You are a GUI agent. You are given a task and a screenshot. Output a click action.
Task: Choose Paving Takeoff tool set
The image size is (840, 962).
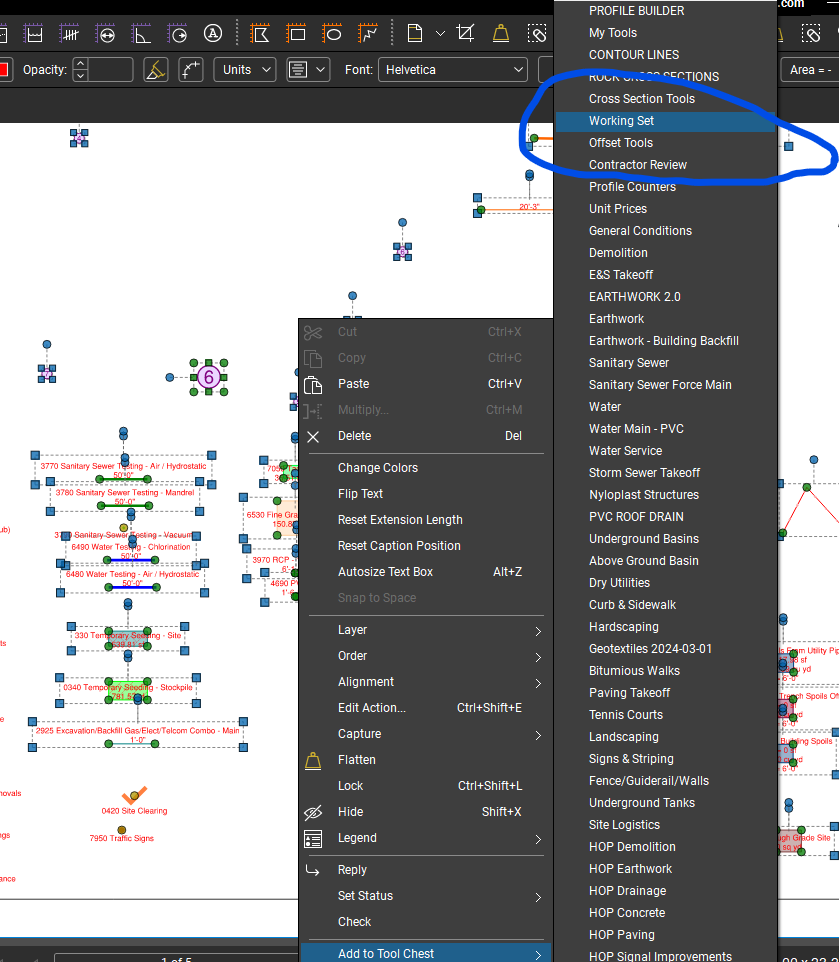tap(666, 693)
